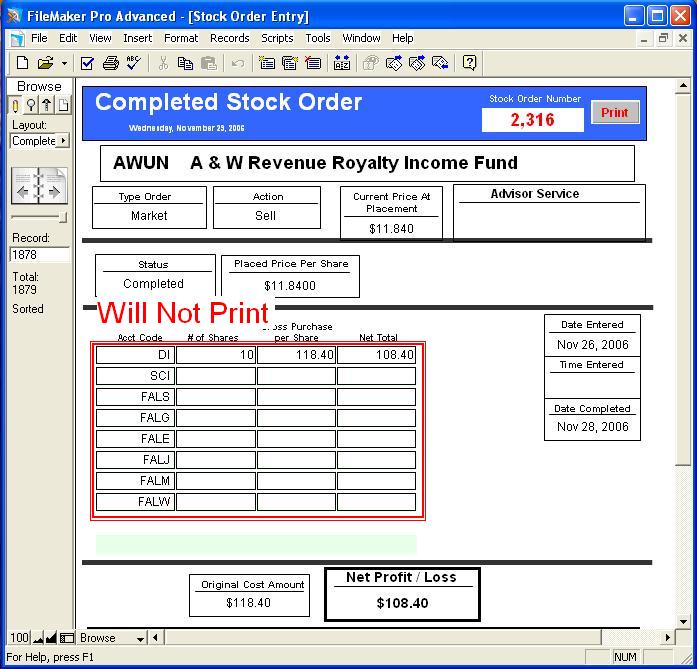Restore the inner document window
Image resolution: width=697 pixels, height=669 pixels.
[663, 38]
